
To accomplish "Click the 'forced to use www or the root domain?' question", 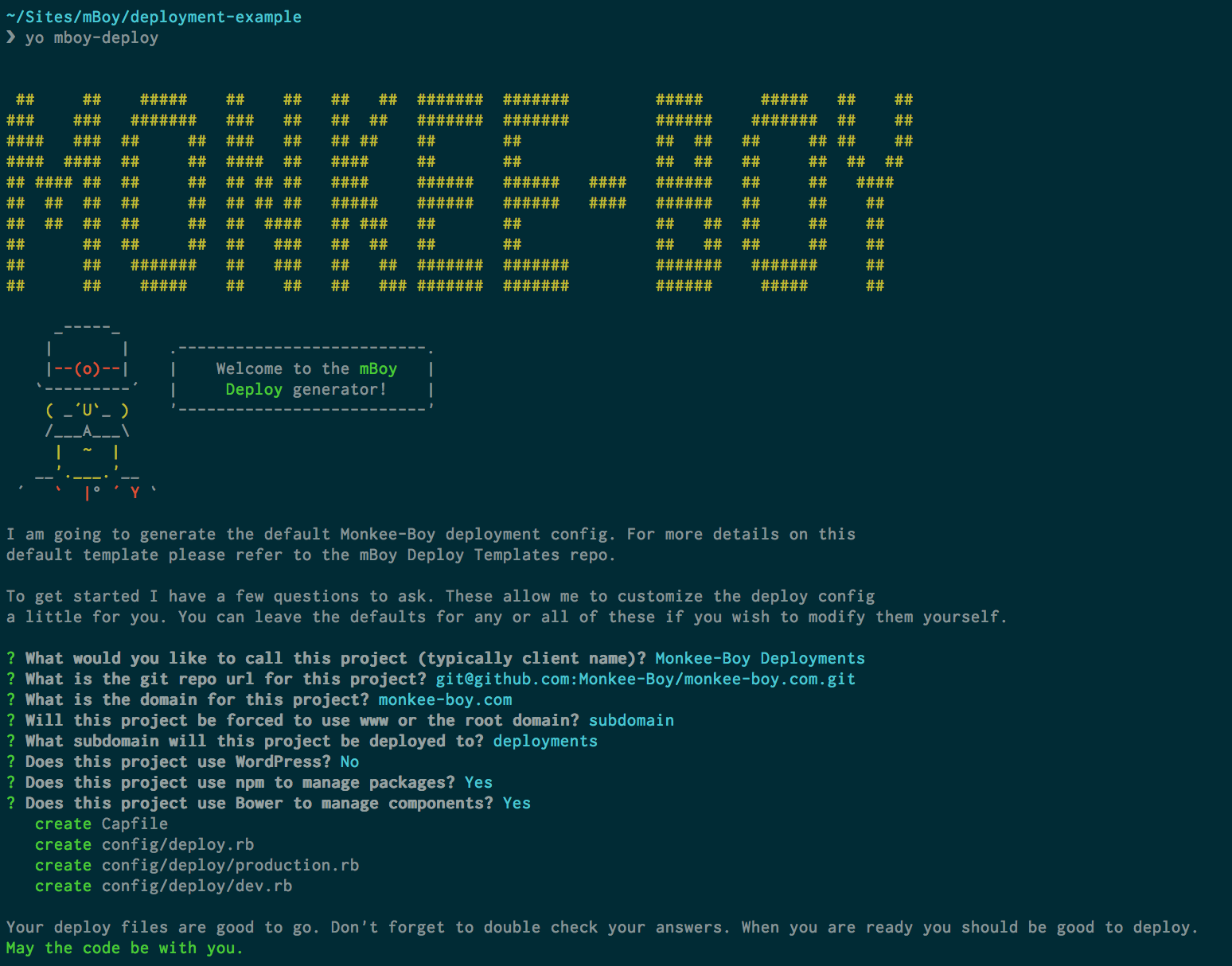I will click(x=302, y=720).
